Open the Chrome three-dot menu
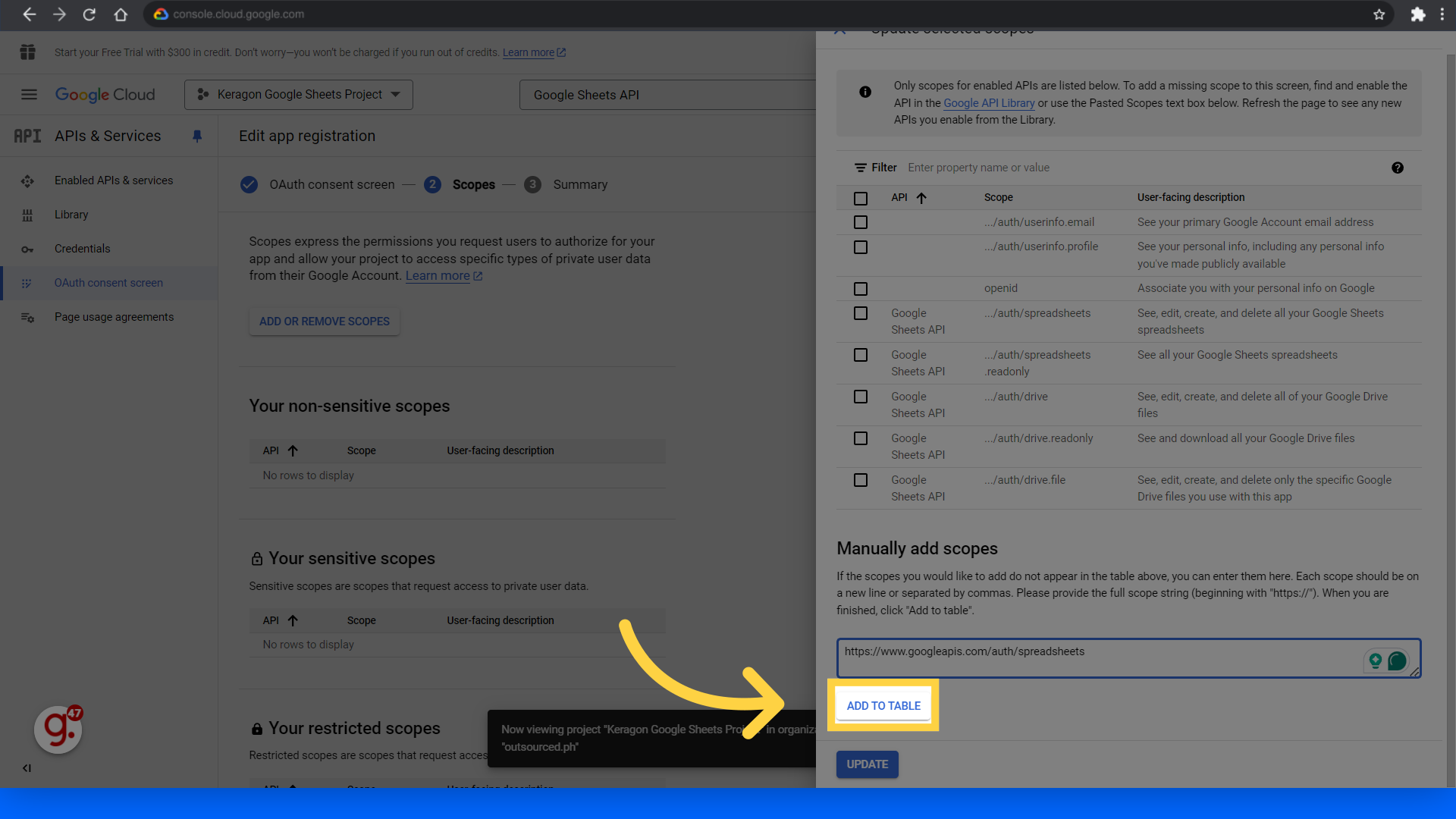Screen dimensions: 1456x819 1442,14
